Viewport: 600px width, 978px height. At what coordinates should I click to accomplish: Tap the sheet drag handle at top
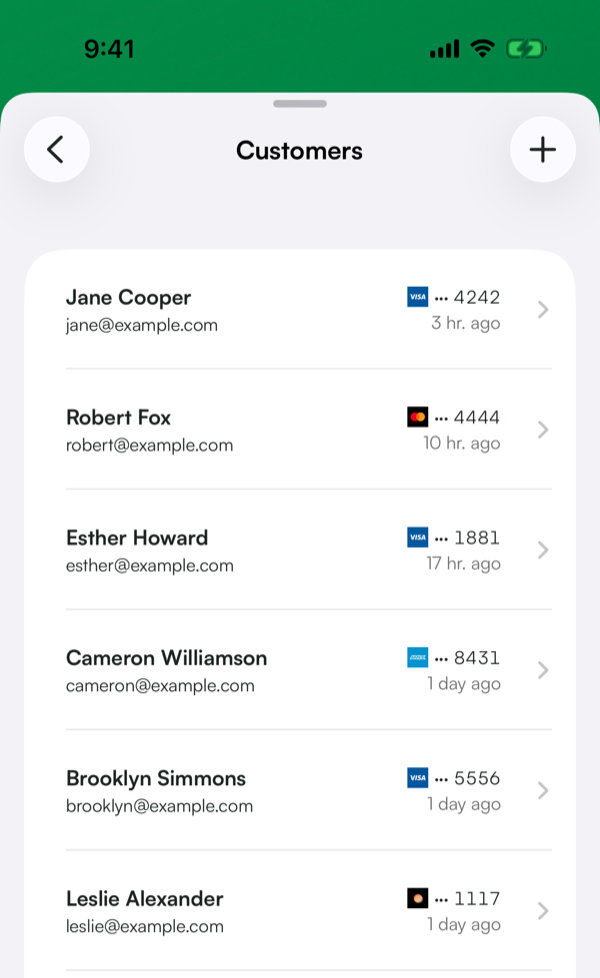coord(300,104)
